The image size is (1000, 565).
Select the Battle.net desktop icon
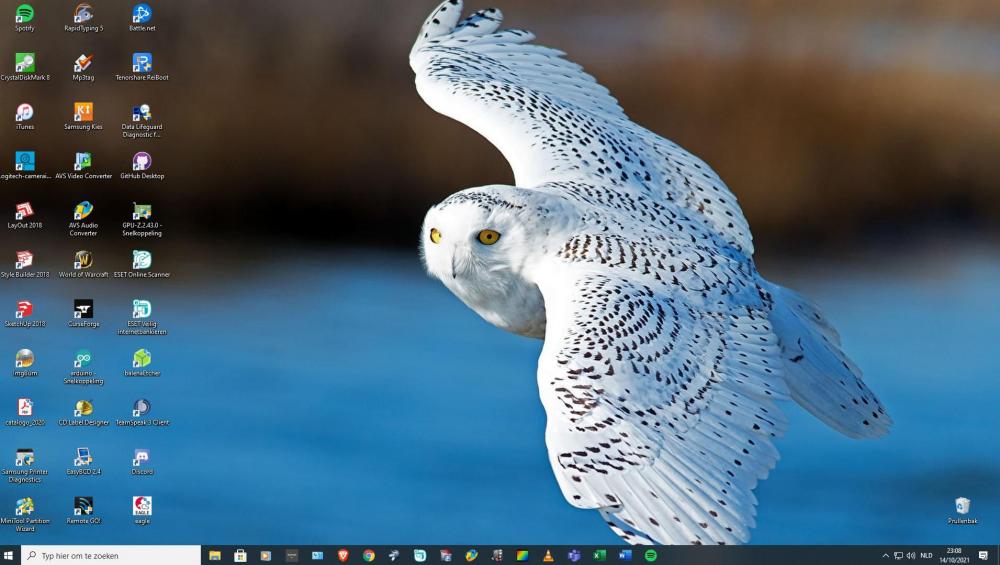point(142,15)
